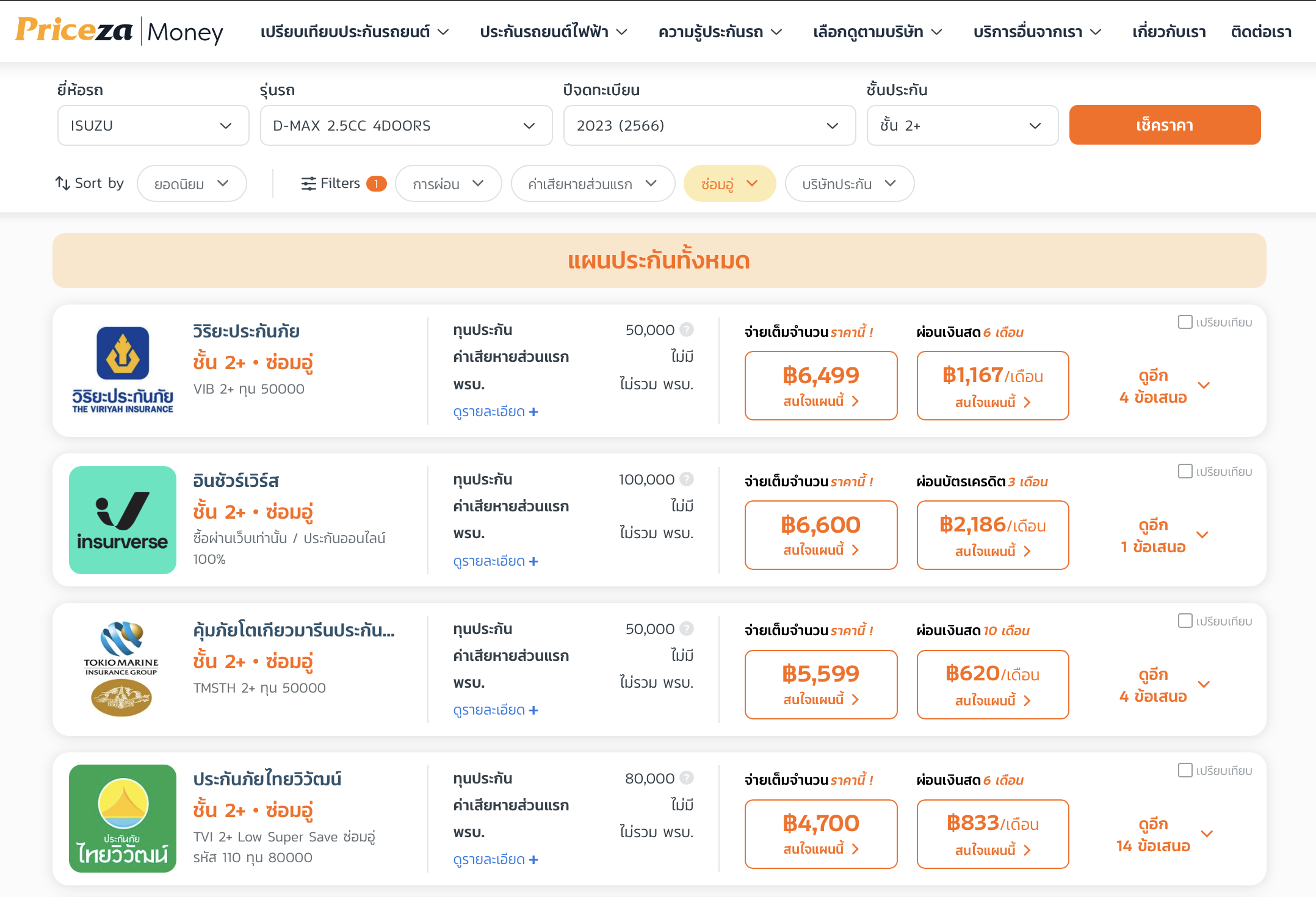Open ดูรายละเอียด link for Thaivivat plan
Image resolution: width=1316 pixels, height=897 pixels.
click(x=496, y=860)
